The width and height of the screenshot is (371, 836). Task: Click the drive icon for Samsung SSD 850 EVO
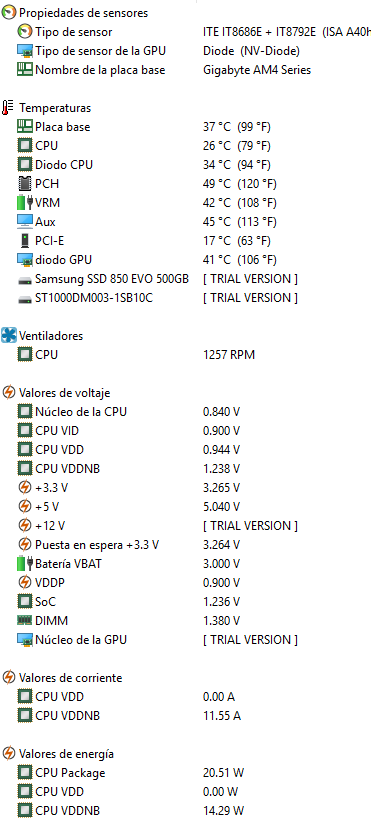tap(25, 280)
